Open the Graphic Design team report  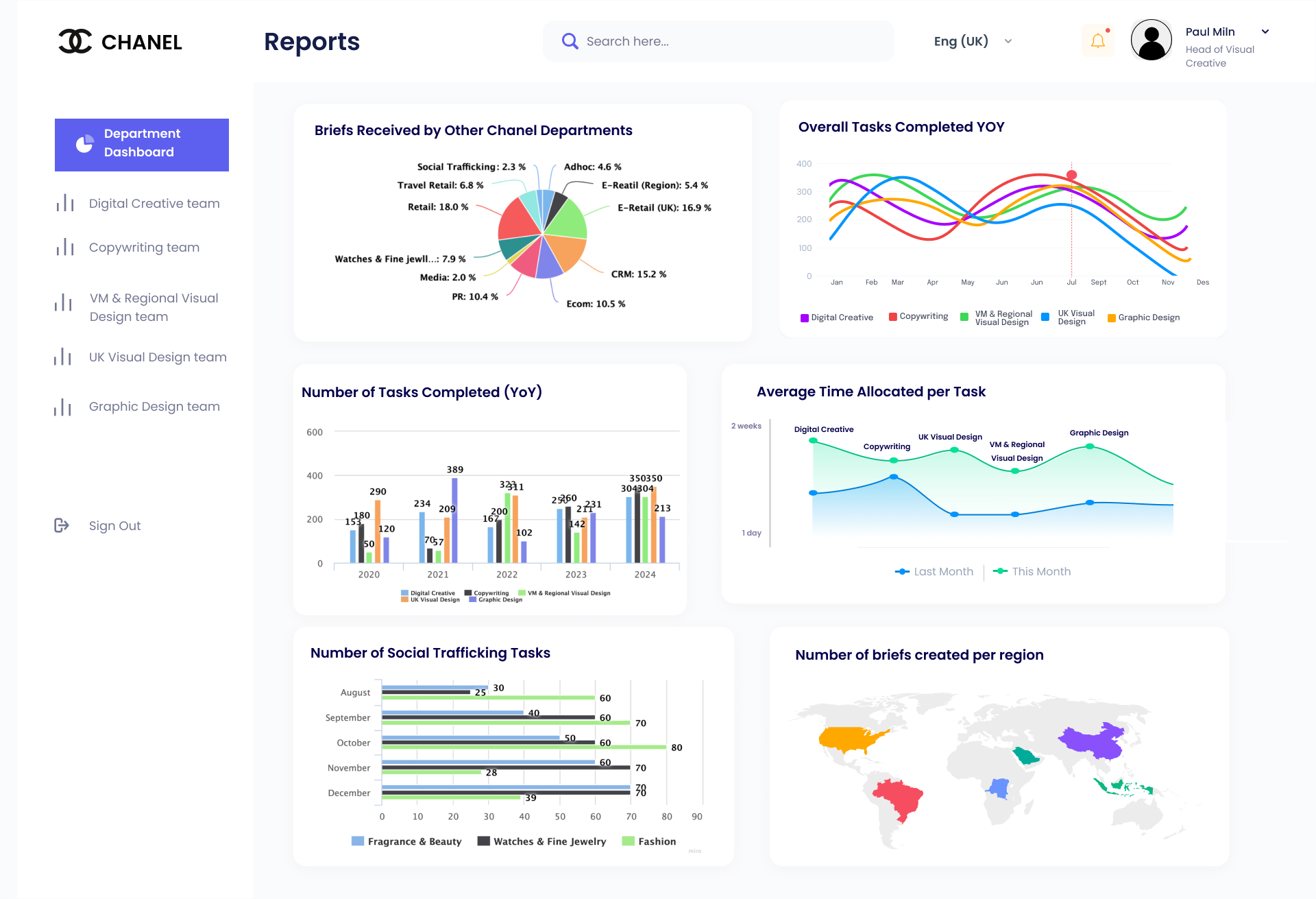[x=154, y=407]
